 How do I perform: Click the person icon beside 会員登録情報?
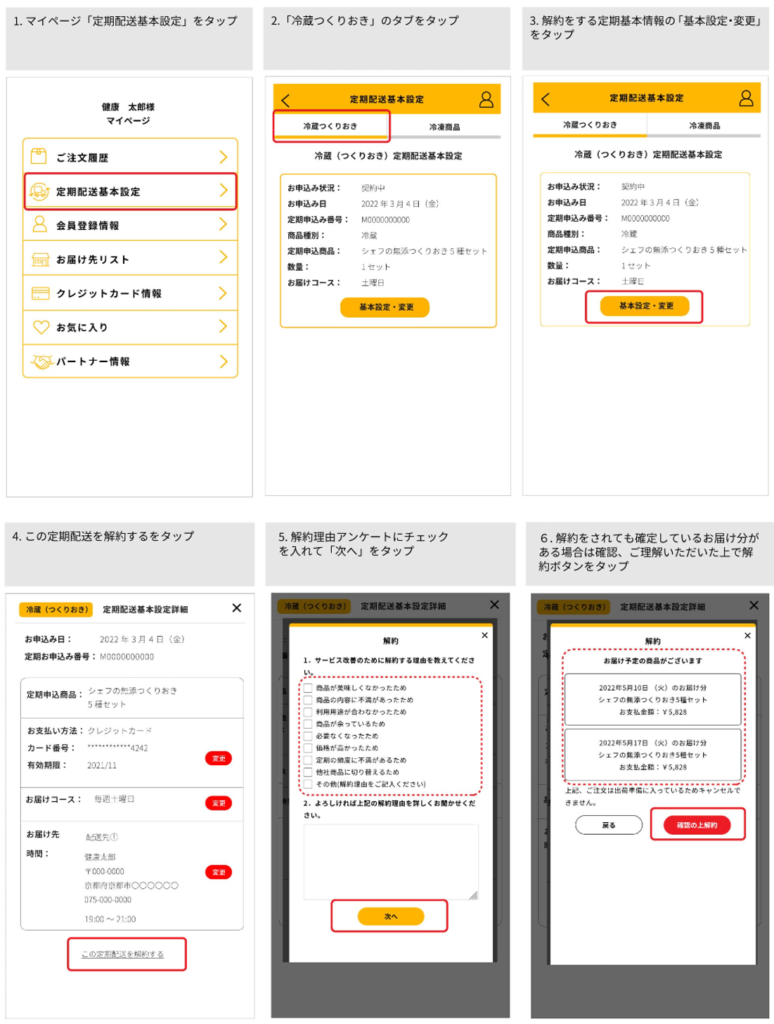(x=40, y=225)
